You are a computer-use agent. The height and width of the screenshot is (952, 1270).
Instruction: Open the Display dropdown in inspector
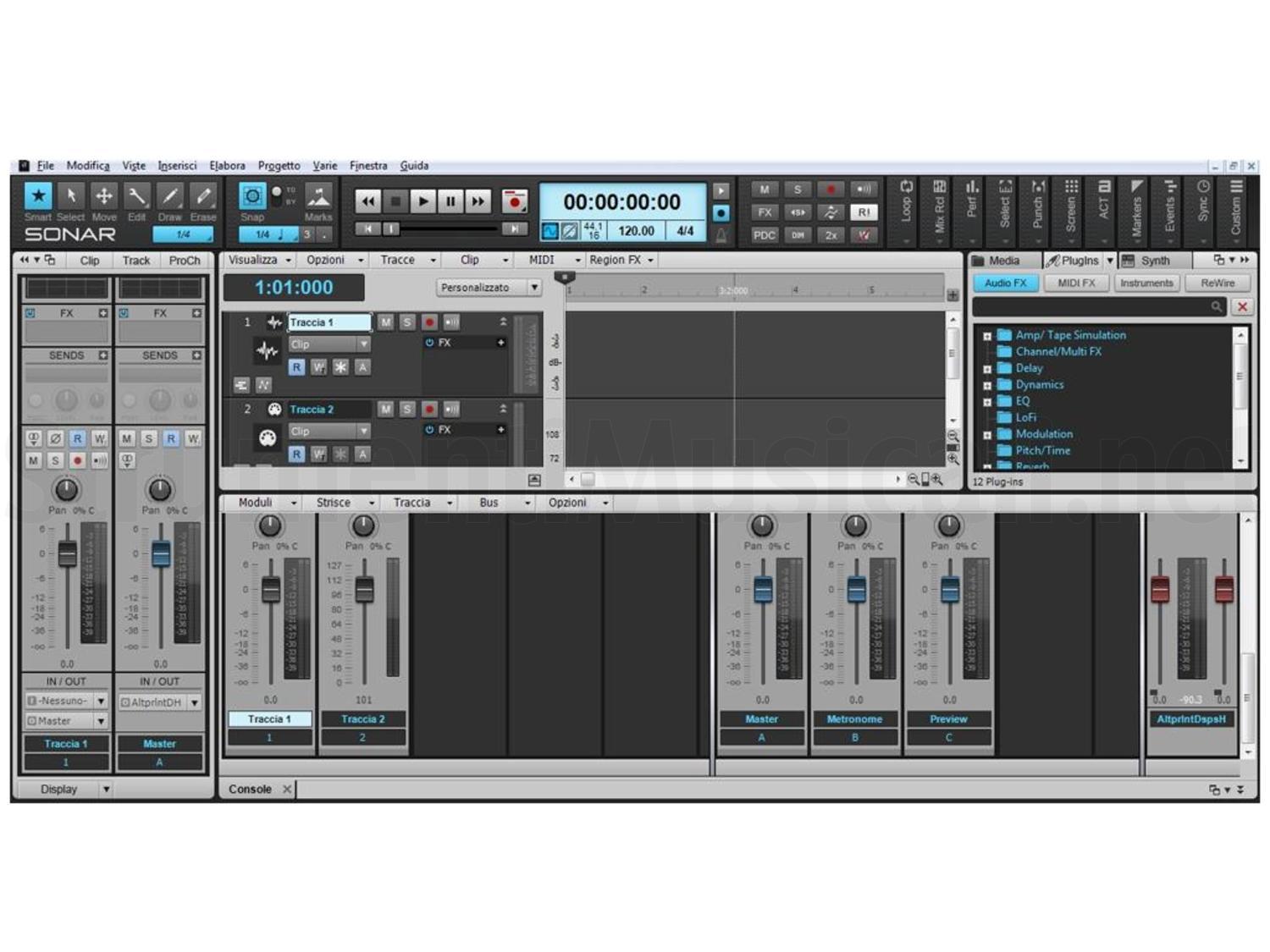pyautogui.click(x=106, y=790)
